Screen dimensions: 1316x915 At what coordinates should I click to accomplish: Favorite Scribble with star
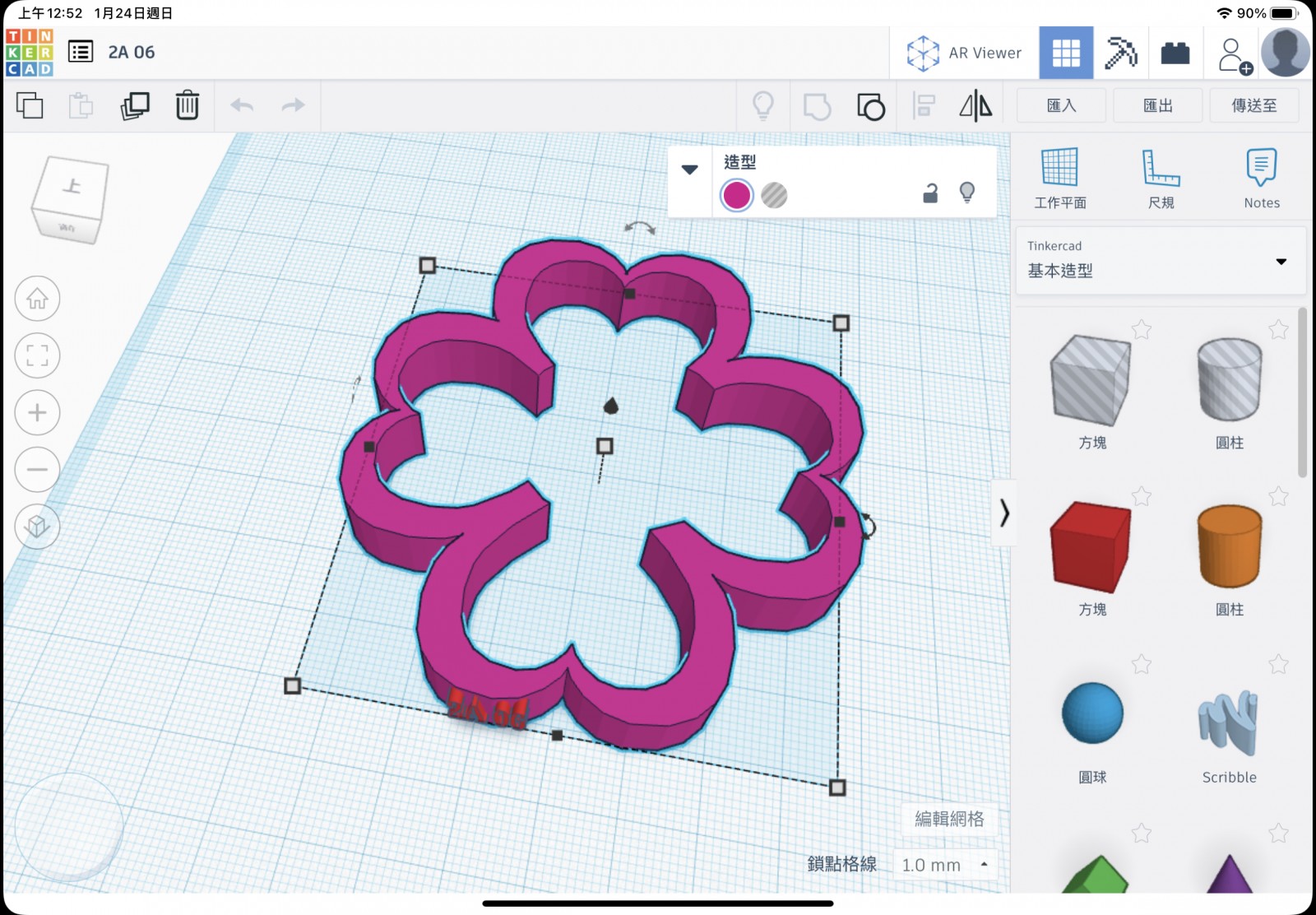[x=1278, y=664]
